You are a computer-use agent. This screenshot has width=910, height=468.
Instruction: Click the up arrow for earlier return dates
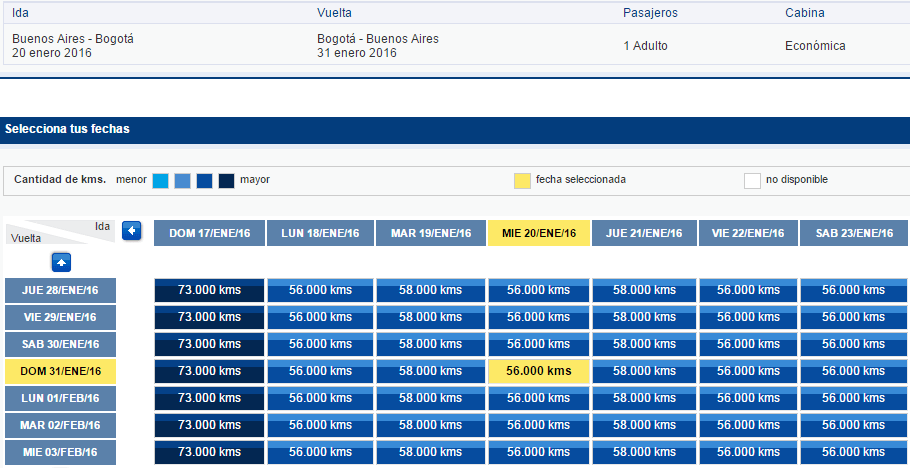(62, 263)
